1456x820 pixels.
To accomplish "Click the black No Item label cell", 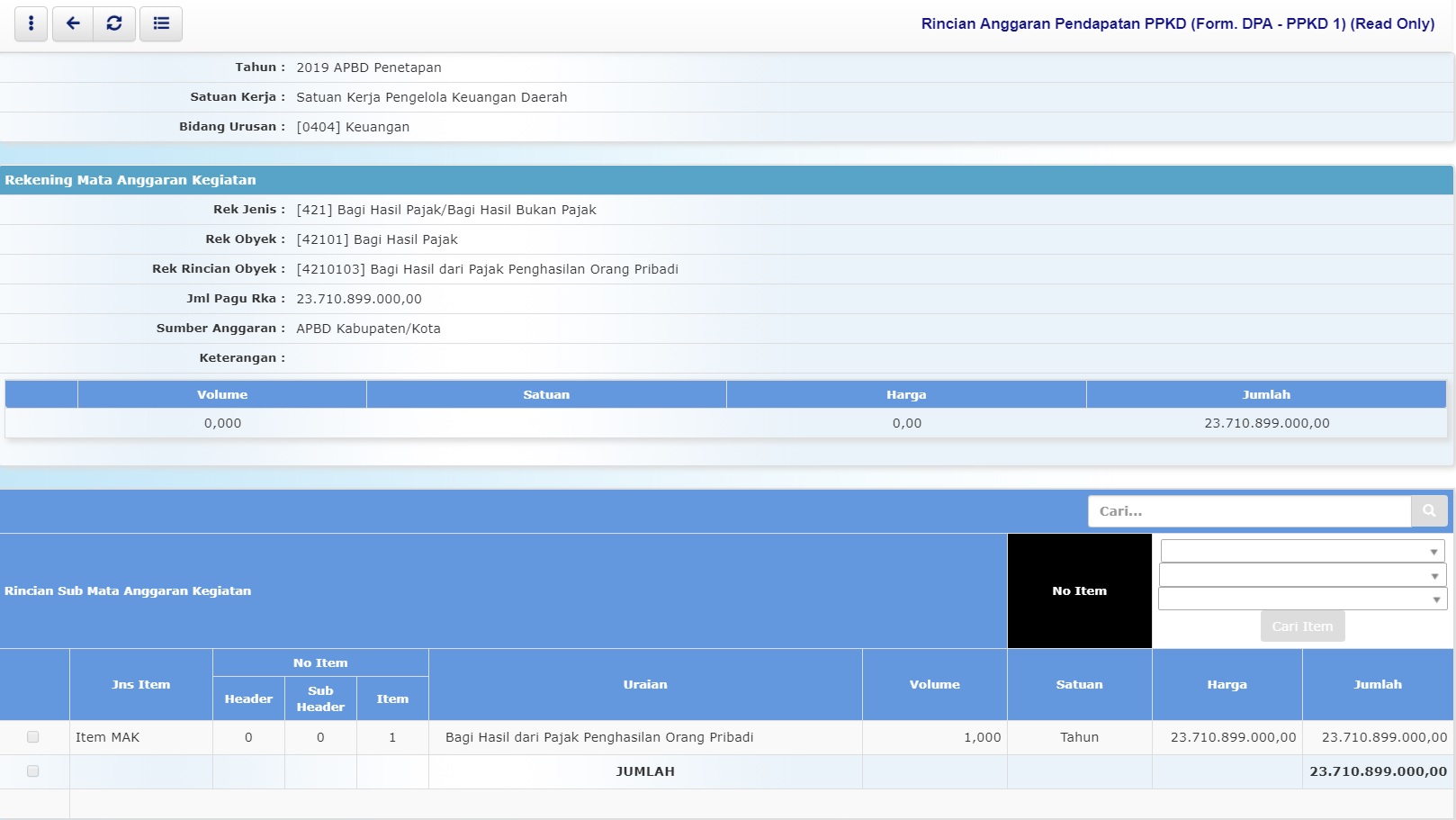I will pyautogui.click(x=1079, y=591).
